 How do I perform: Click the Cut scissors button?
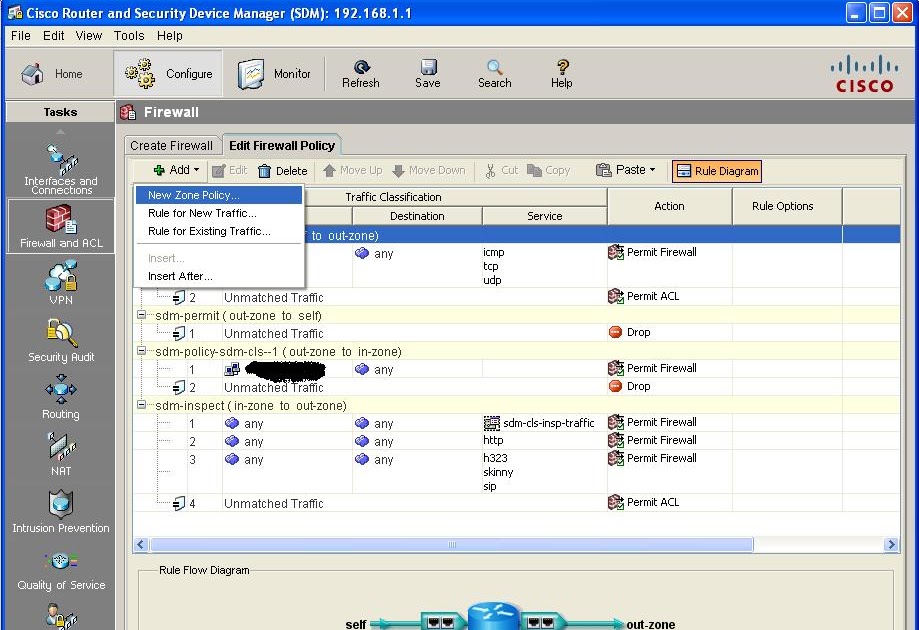click(x=502, y=171)
